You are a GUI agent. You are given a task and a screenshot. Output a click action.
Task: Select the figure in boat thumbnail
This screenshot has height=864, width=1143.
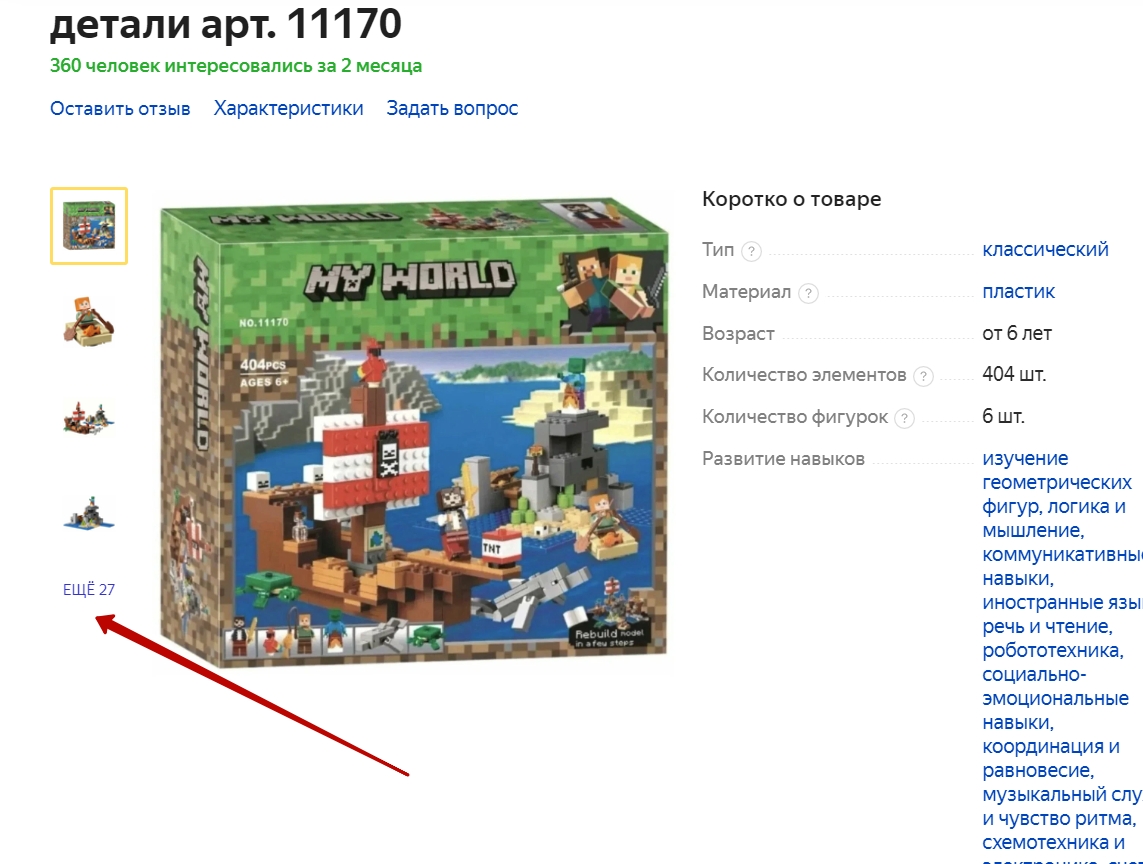click(89, 322)
